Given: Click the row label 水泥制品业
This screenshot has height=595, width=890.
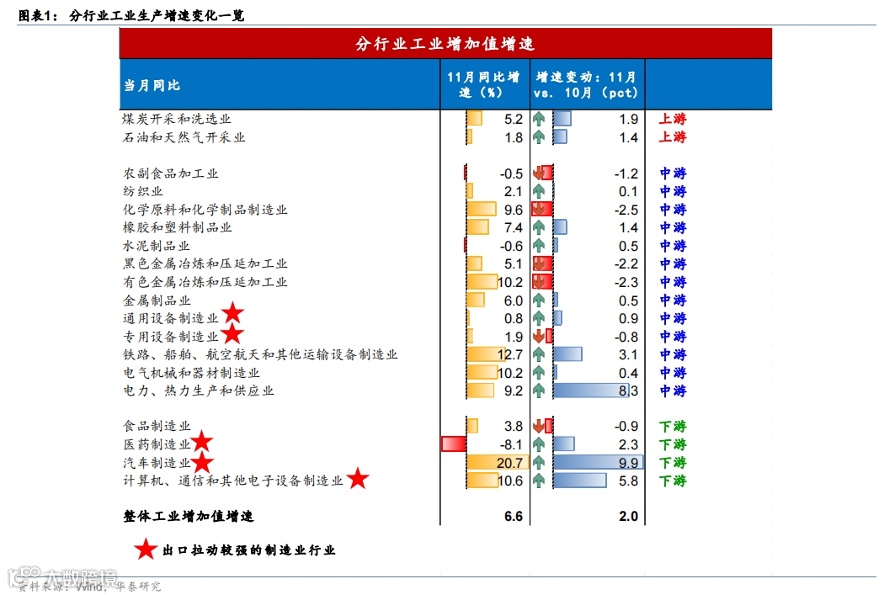Looking at the screenshot, I should click(x=157, y=246).
